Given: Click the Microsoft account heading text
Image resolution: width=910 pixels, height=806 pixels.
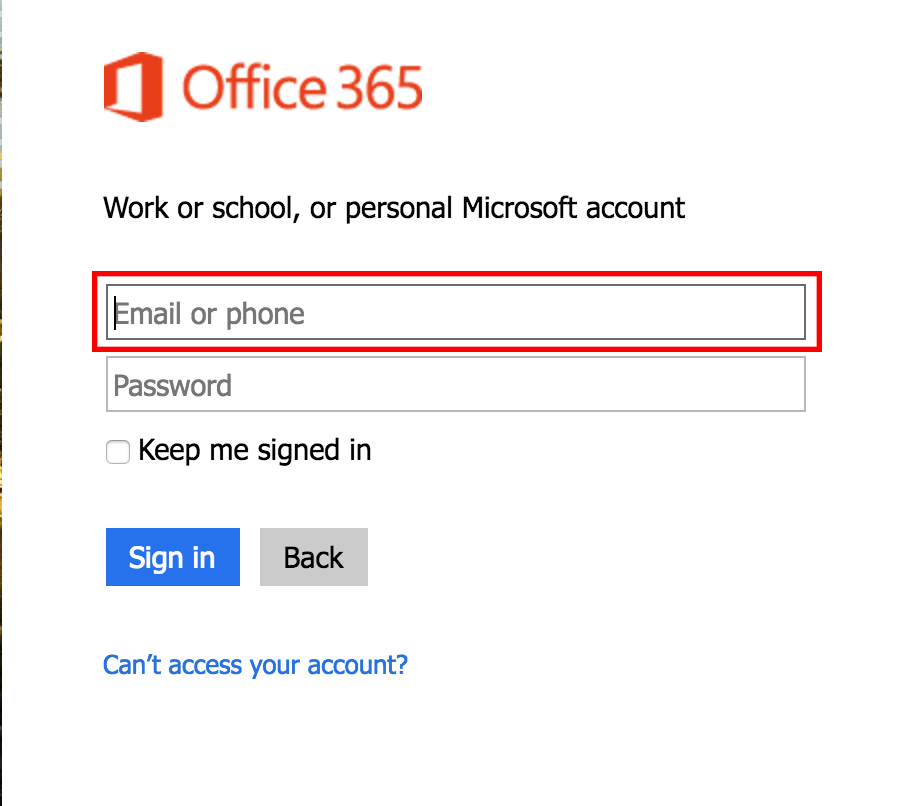Looking at the screenshot, I should click(x=394, y=208).
